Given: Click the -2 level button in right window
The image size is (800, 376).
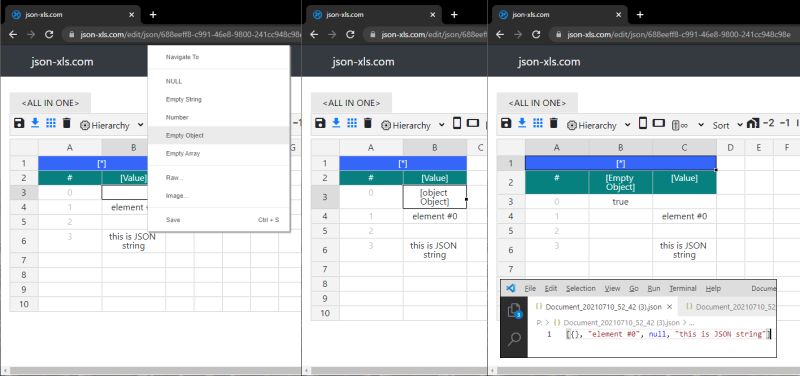Looking at the screenshot, I should (x=768, y=123).
